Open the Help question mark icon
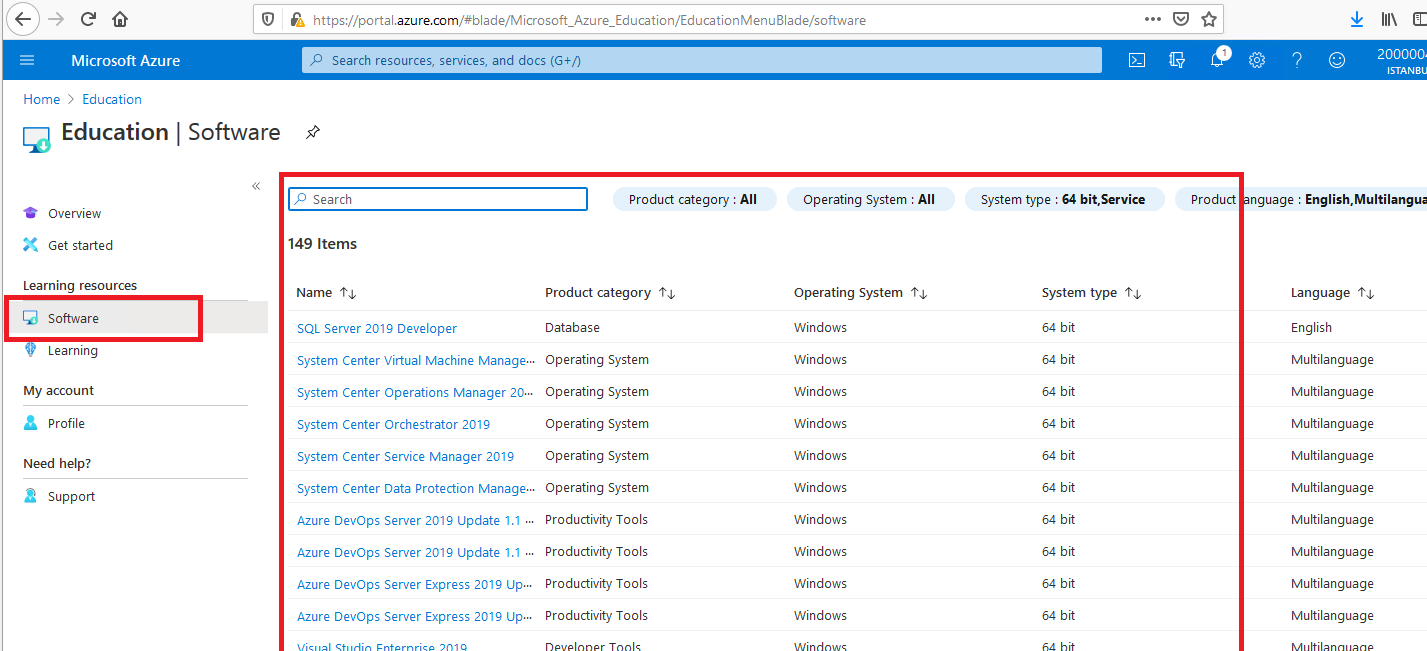1427x651 pixels. coord(1297,60)
